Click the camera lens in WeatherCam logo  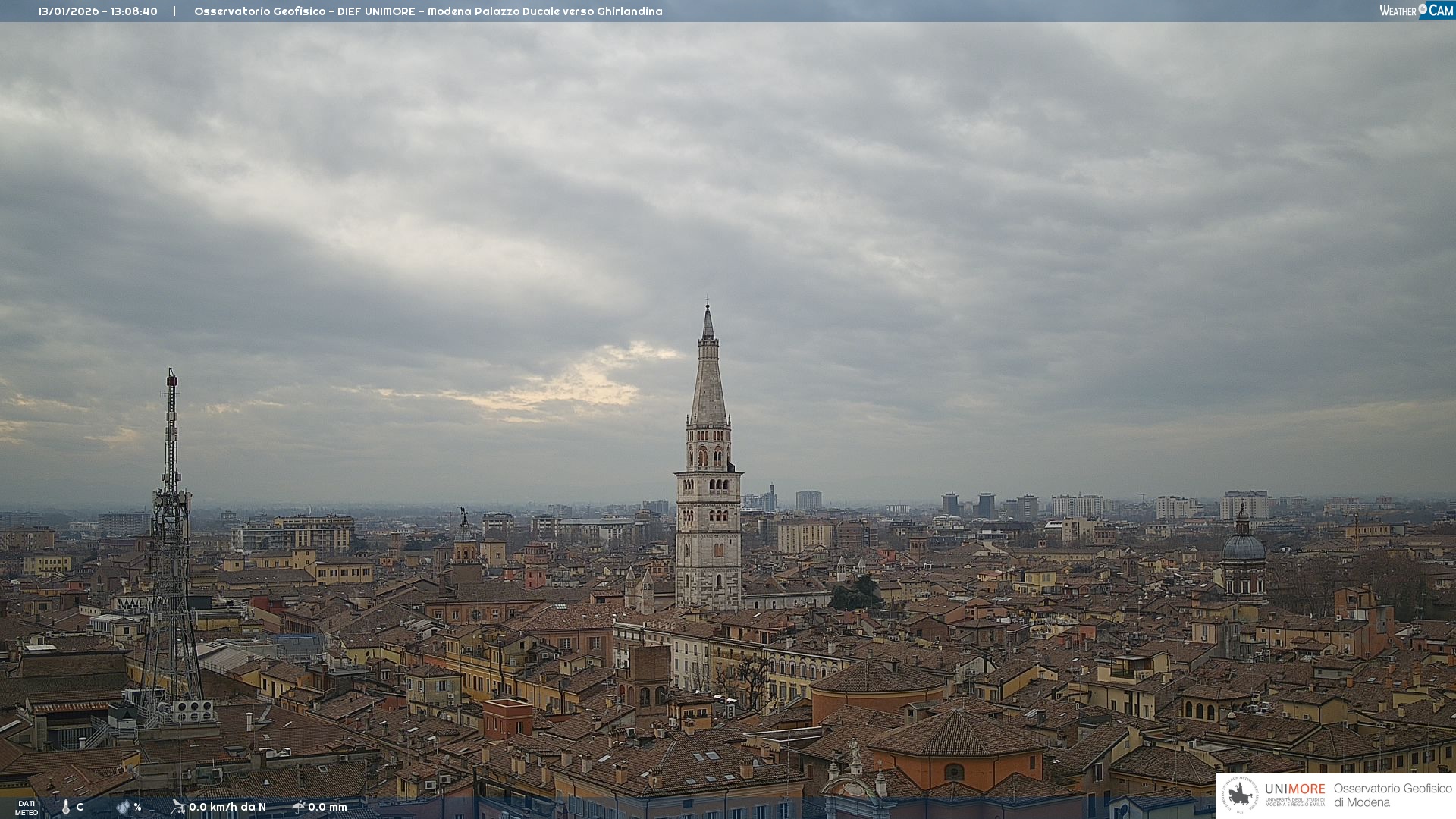pos(1423,9)
